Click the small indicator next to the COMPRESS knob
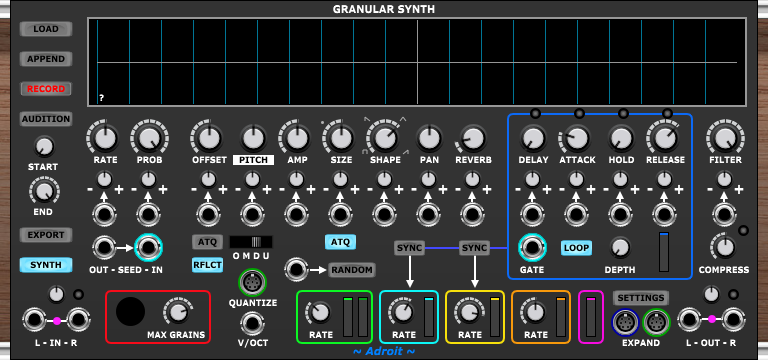768x360 pixels. pos(744,230)
